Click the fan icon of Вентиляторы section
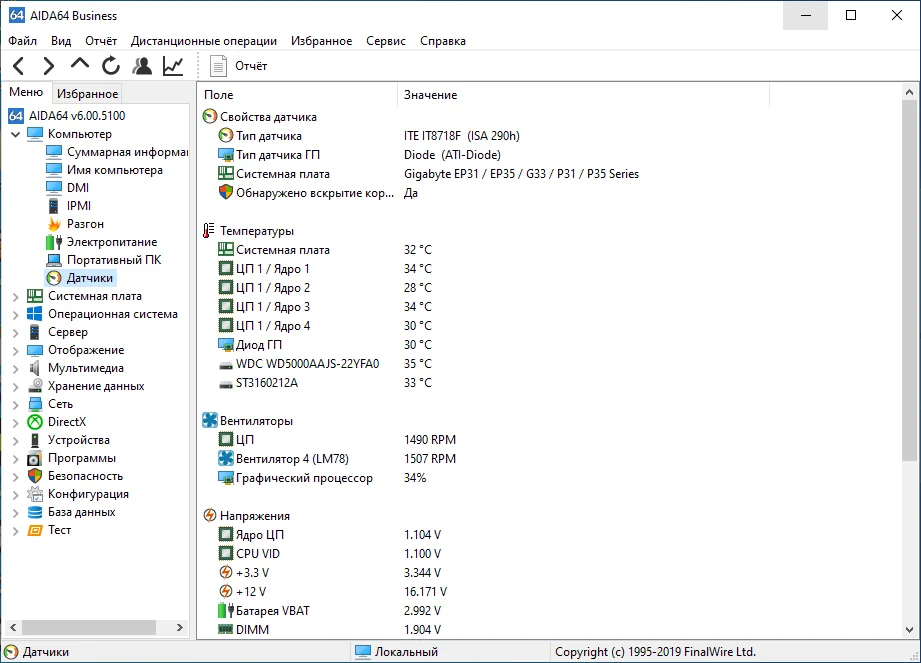 [x=210, y=420]
